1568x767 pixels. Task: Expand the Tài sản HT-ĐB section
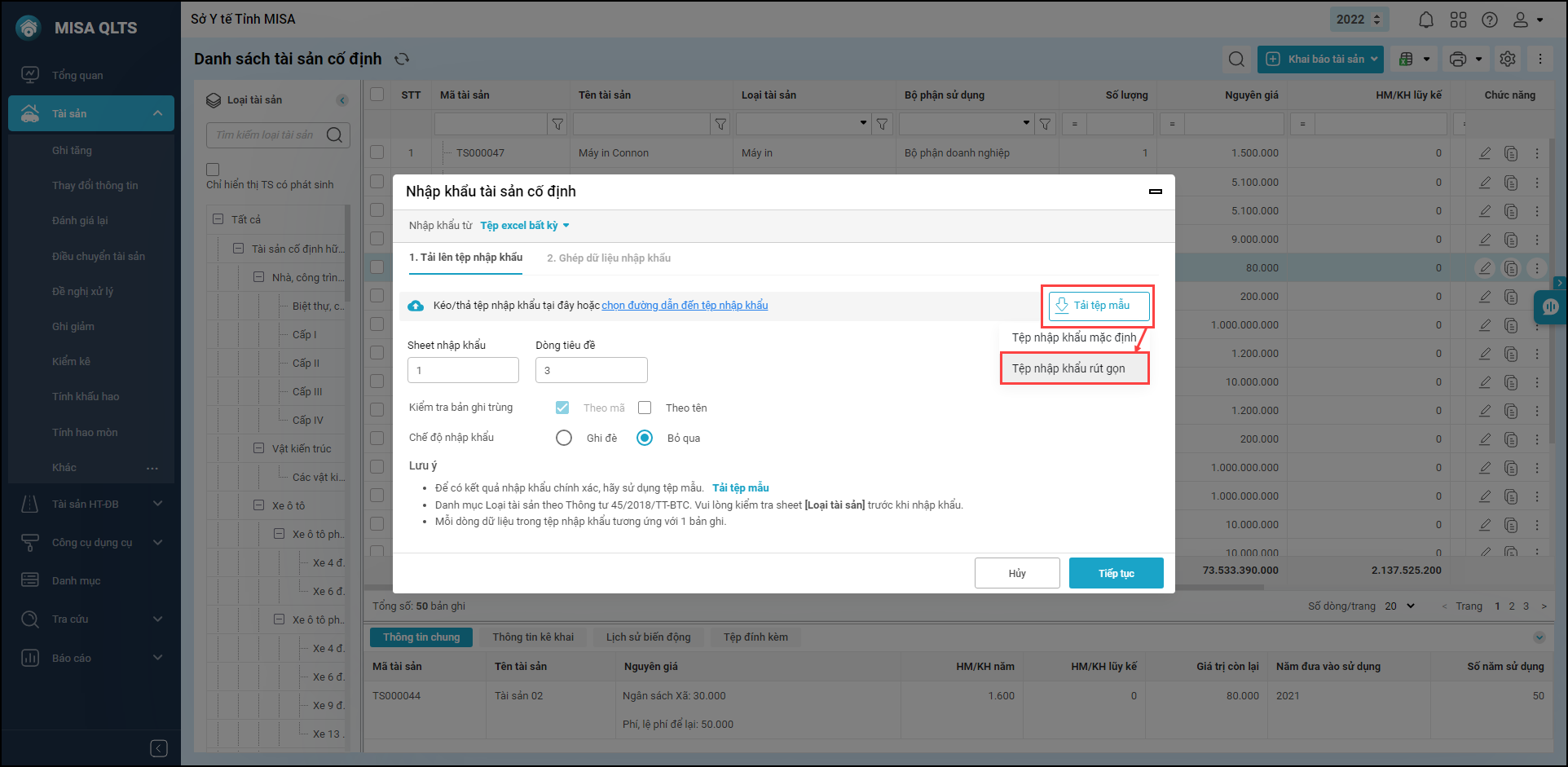(157, 504)
